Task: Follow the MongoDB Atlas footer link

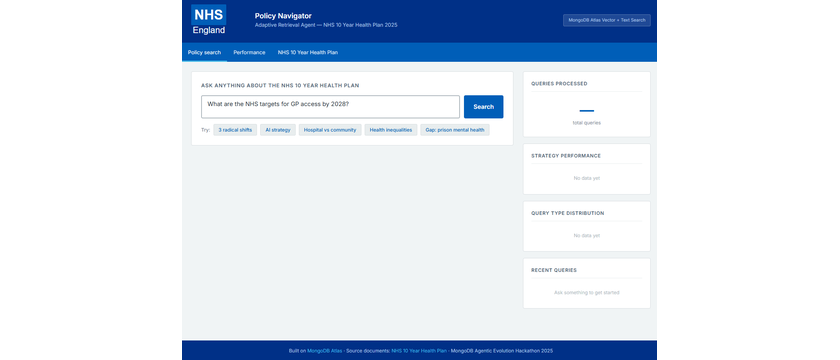Action: [325, 351]
